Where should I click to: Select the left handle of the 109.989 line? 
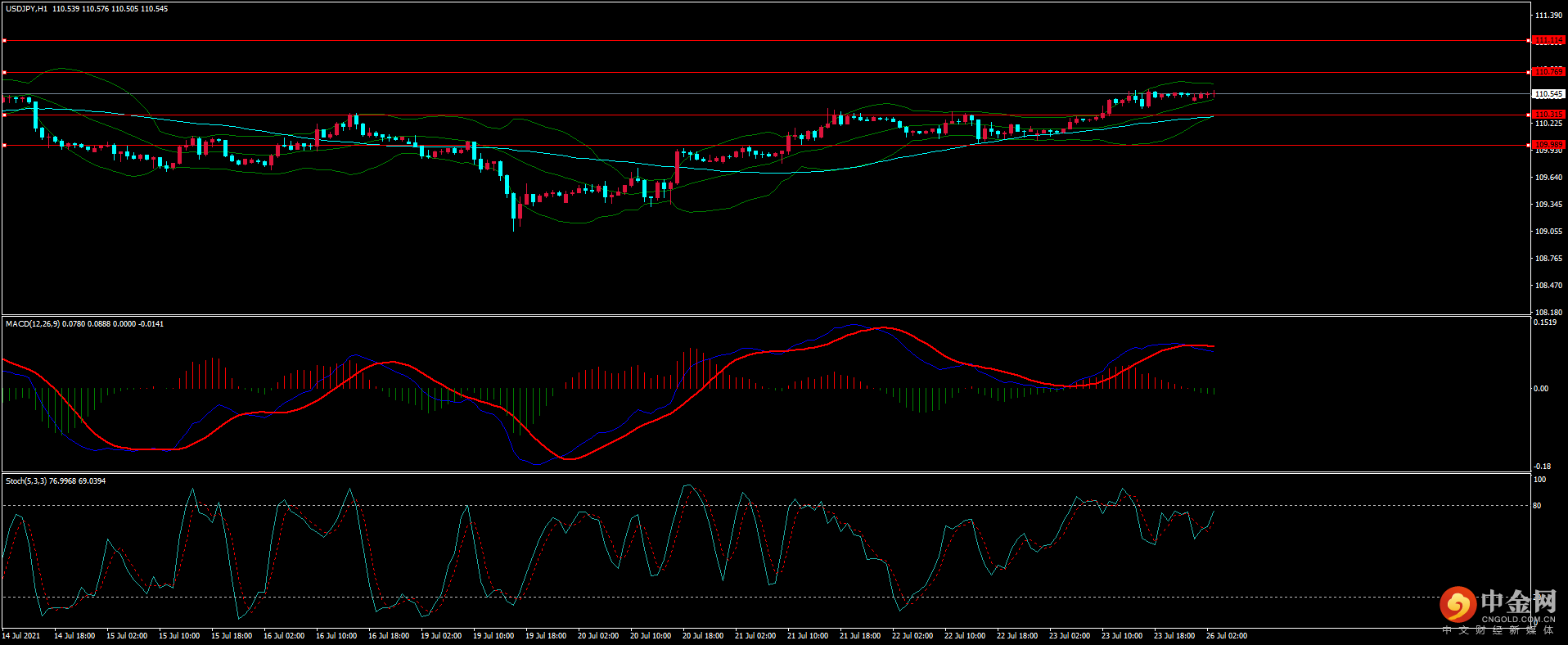coord(4,145)
